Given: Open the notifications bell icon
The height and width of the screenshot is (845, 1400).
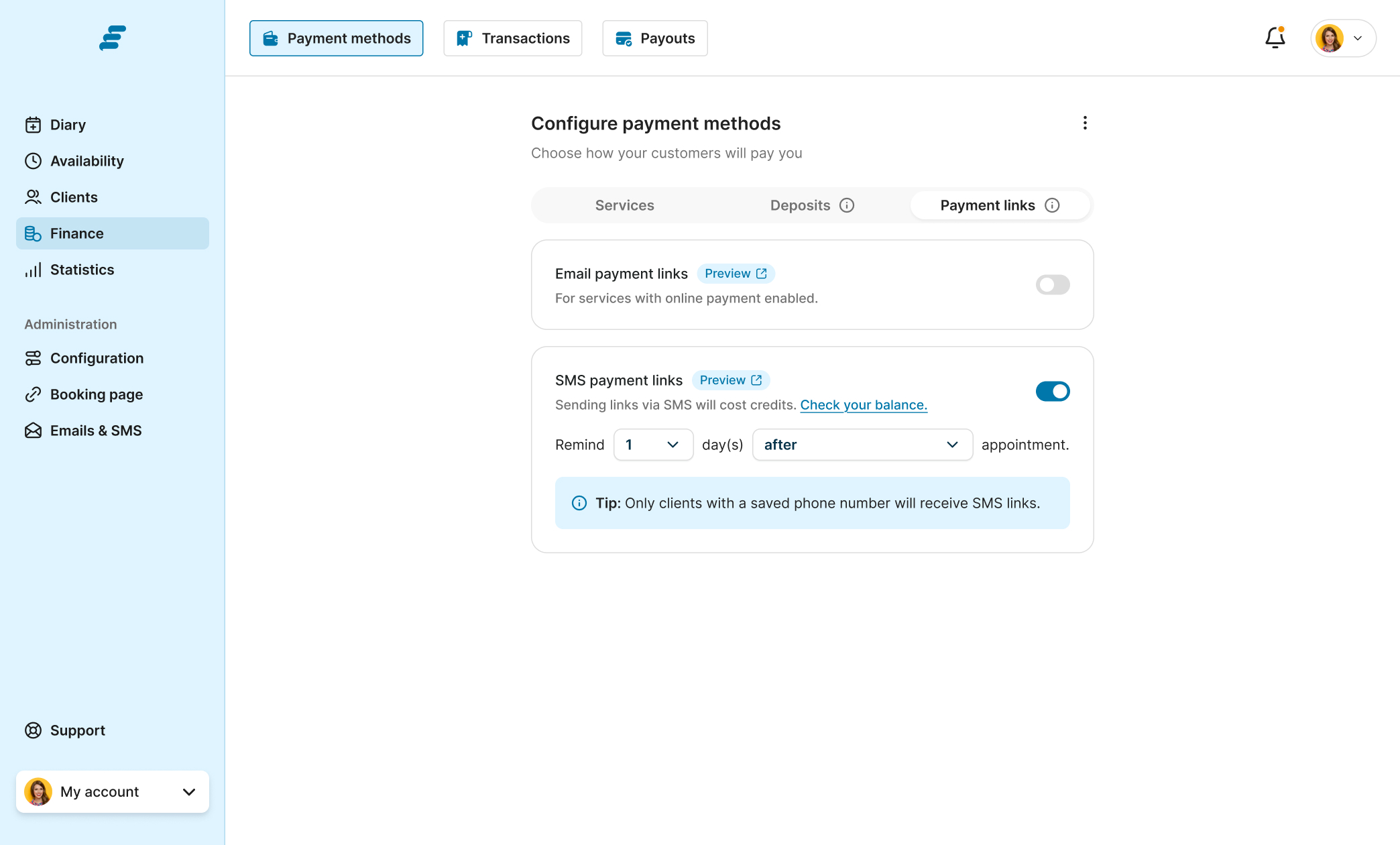Looking at the screenshot, I should click(1275, 38).
